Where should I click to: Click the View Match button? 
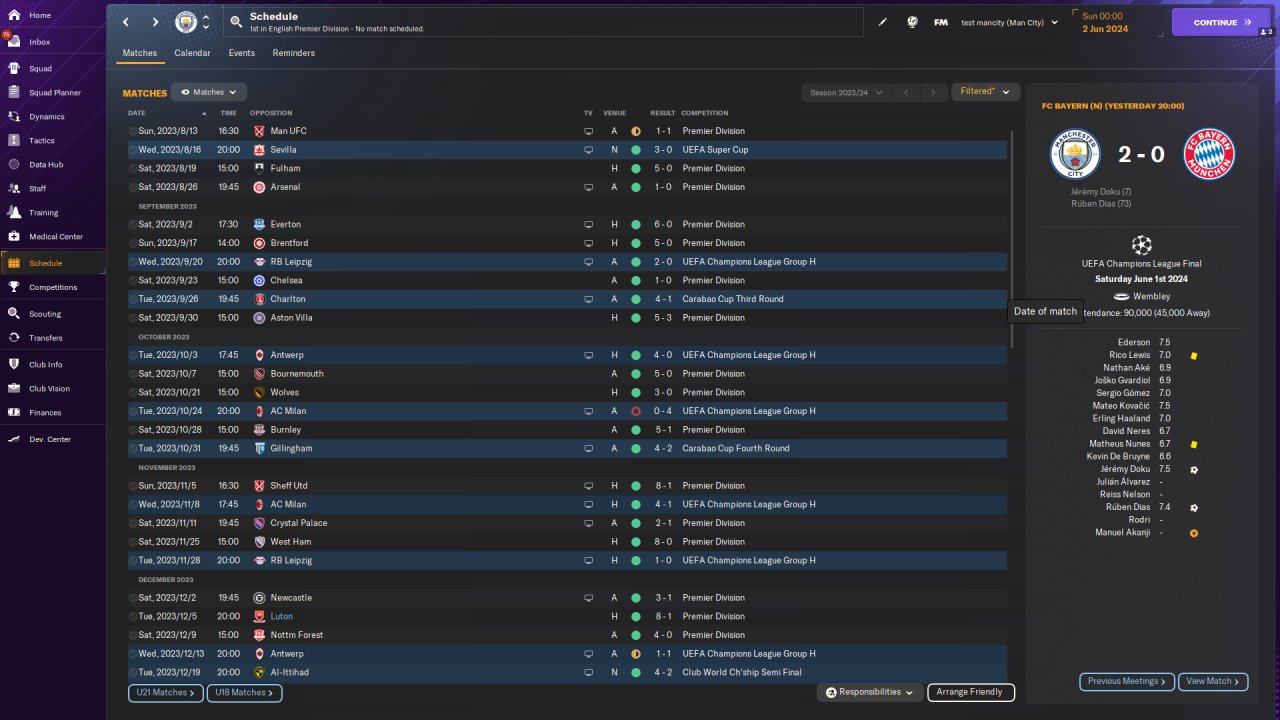point(1213,681)
